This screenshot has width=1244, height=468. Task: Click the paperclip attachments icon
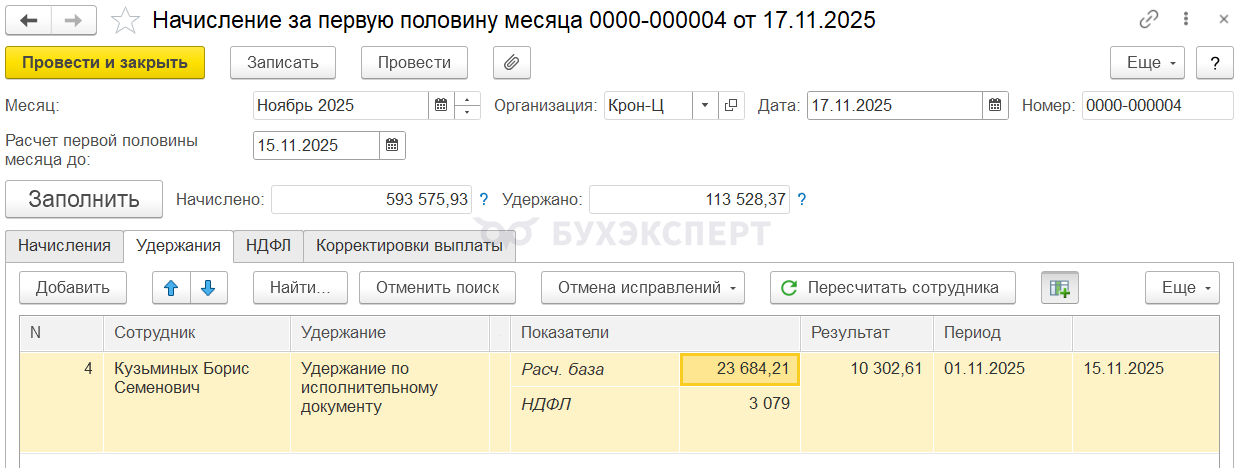point(511,62)
